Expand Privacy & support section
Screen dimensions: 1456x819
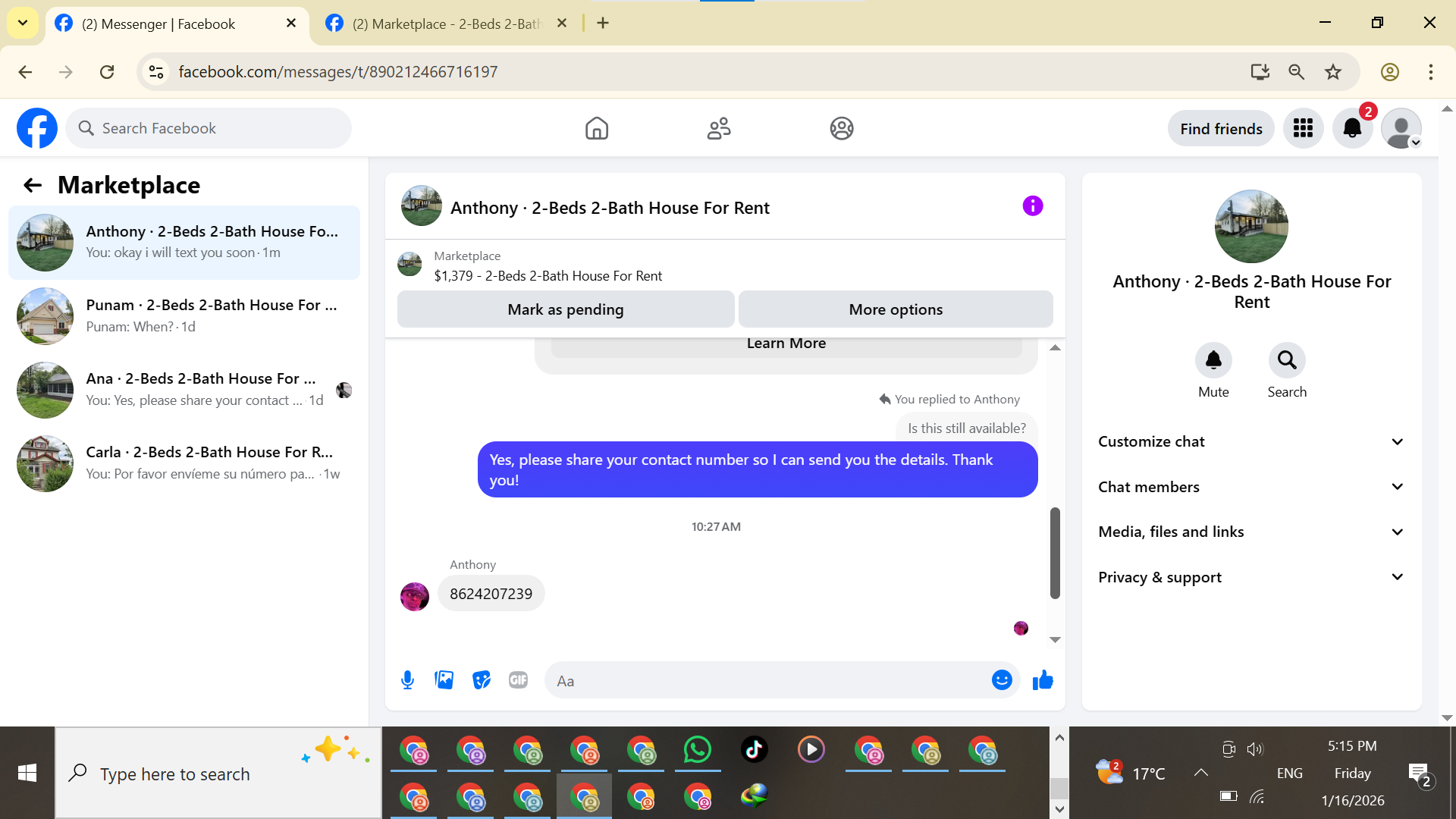pyautogui.click(x=1250, y=577)
